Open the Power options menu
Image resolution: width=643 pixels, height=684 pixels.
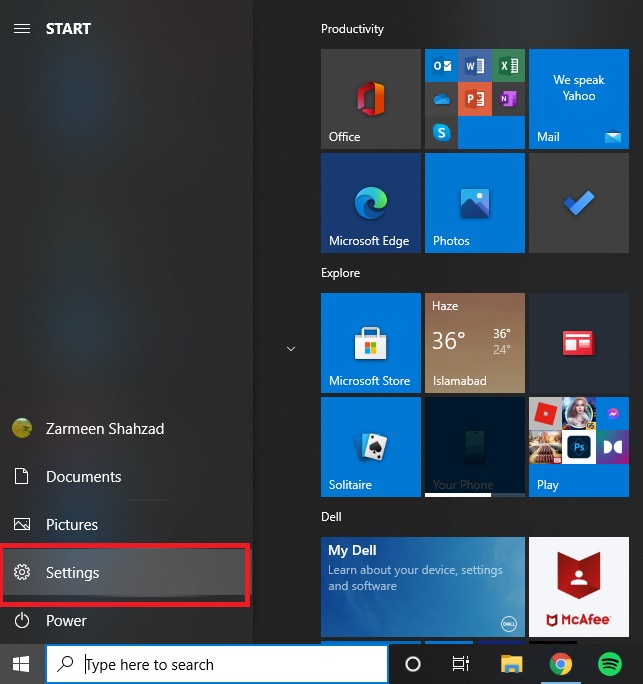pos(66,621)
